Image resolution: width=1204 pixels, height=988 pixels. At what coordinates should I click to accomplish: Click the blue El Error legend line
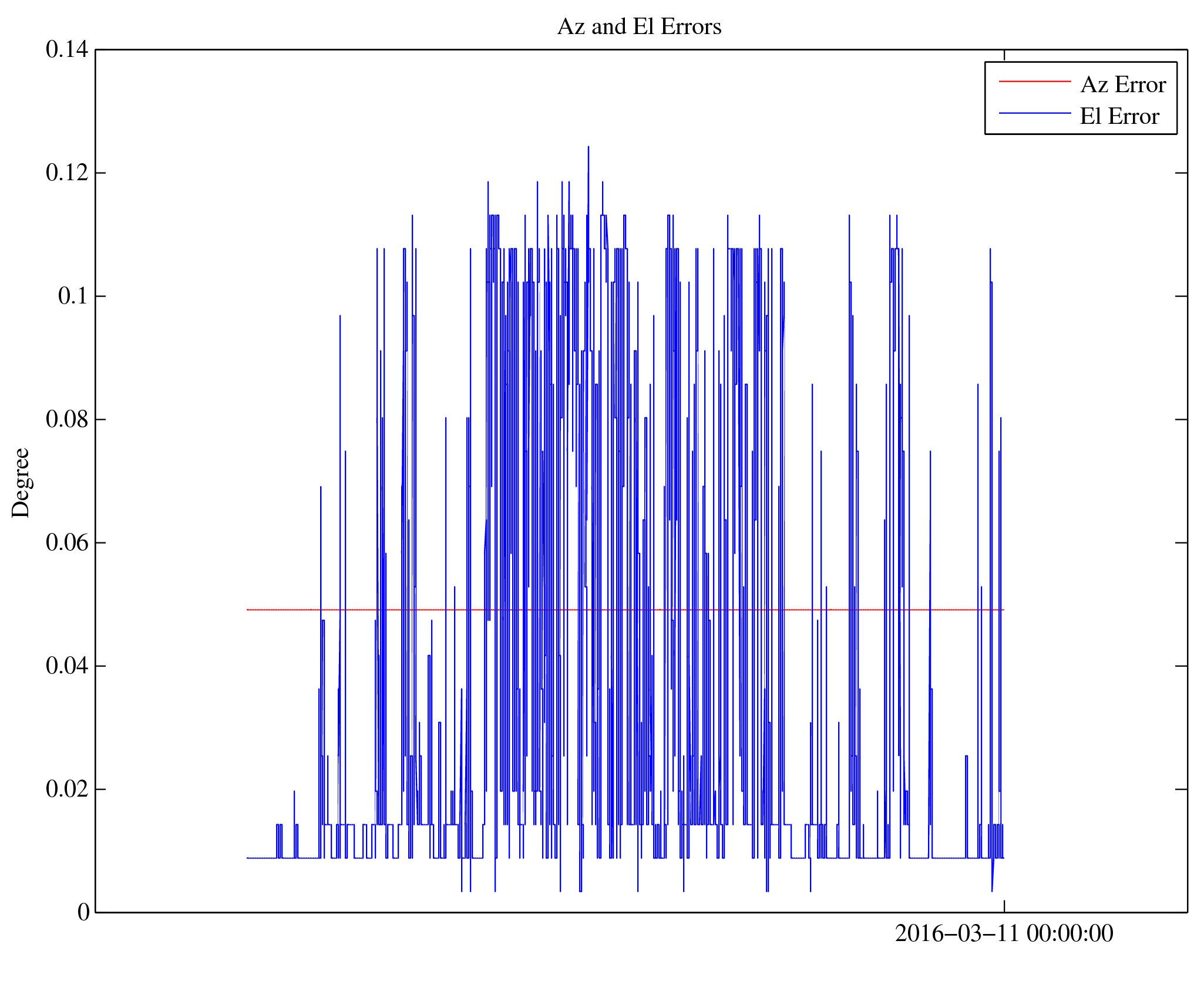click(x=1035, y=113)
